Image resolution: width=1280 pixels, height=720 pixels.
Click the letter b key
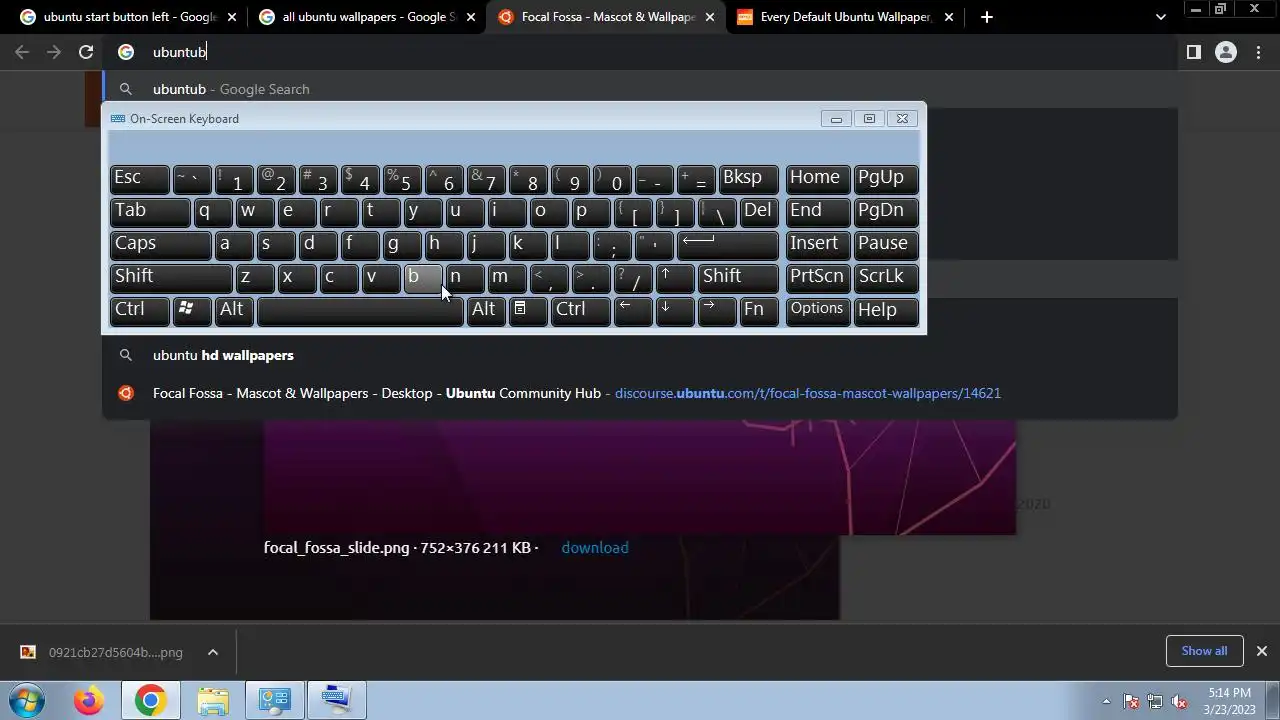[x=423, y=277]
